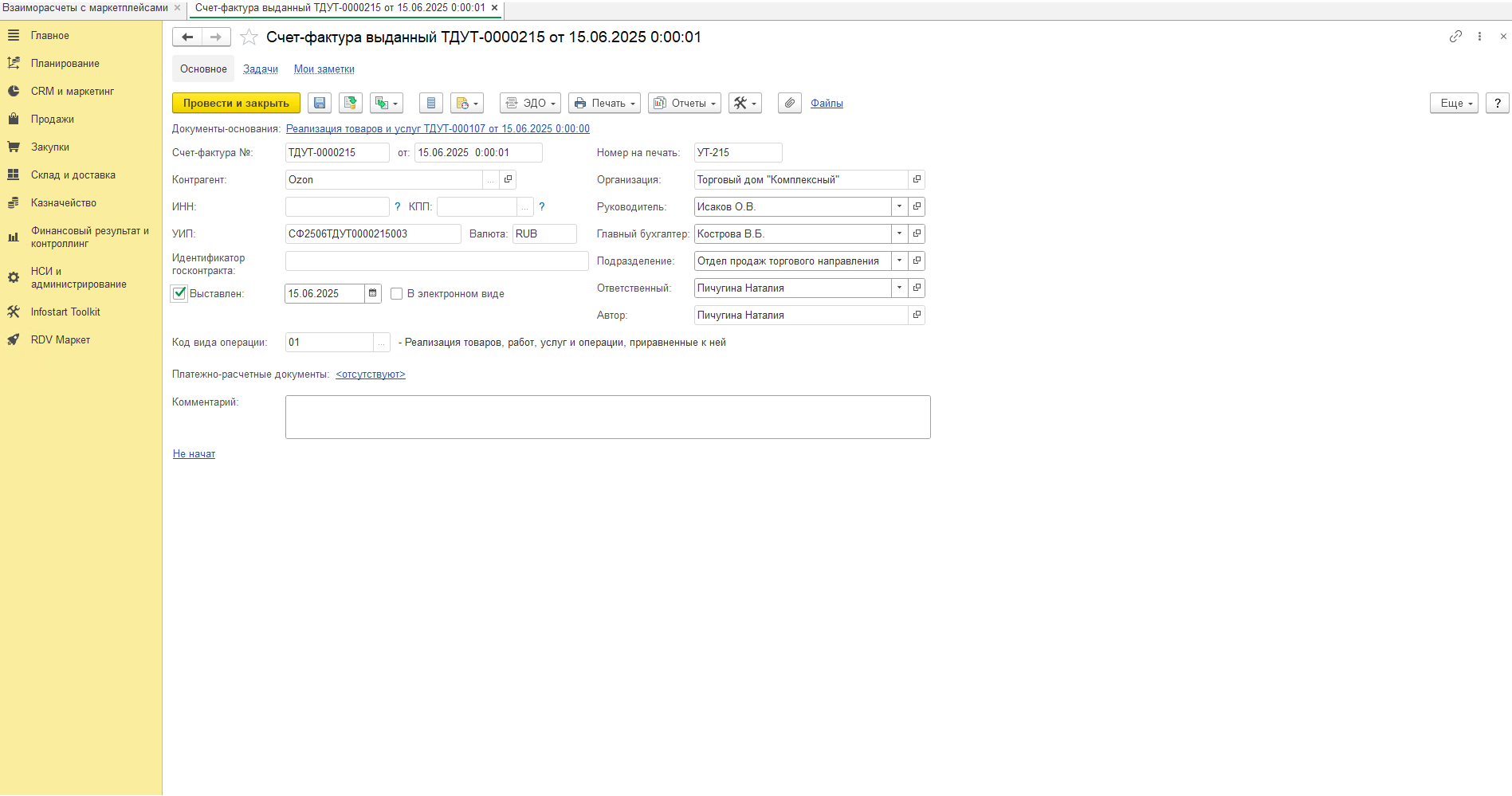The height and width of the screenshot is (796, 1512).
Task: Go back with the left arrow button
Action: click(187, 37)
